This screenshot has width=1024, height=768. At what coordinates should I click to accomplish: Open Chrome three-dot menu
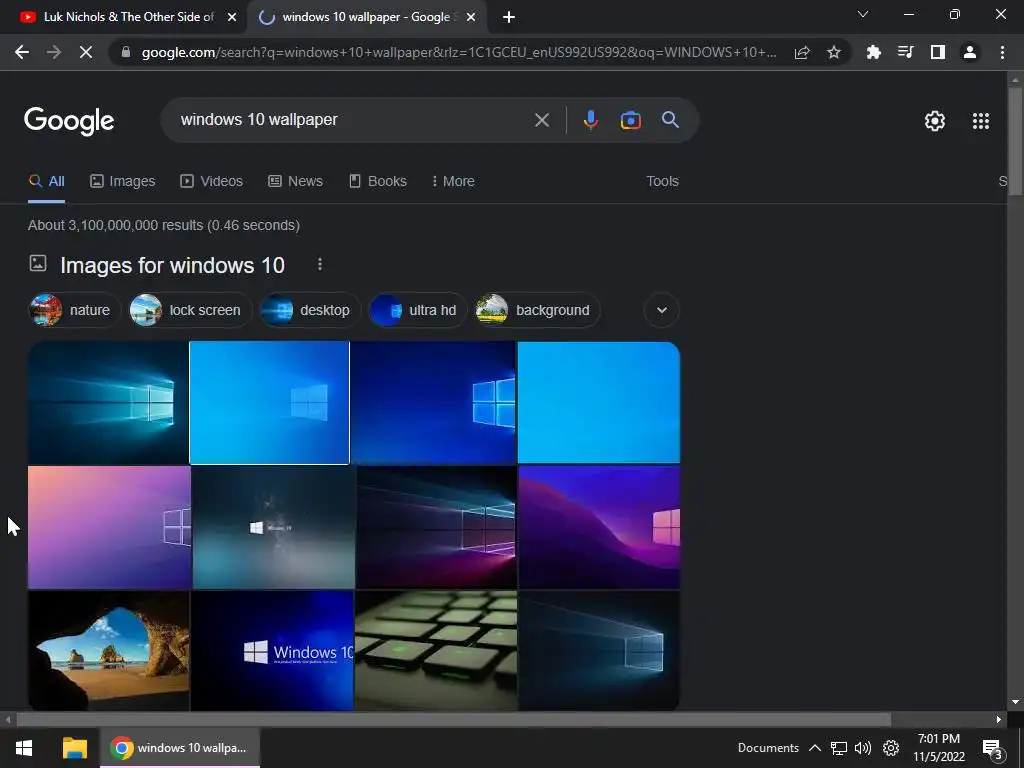point(1002,52)
